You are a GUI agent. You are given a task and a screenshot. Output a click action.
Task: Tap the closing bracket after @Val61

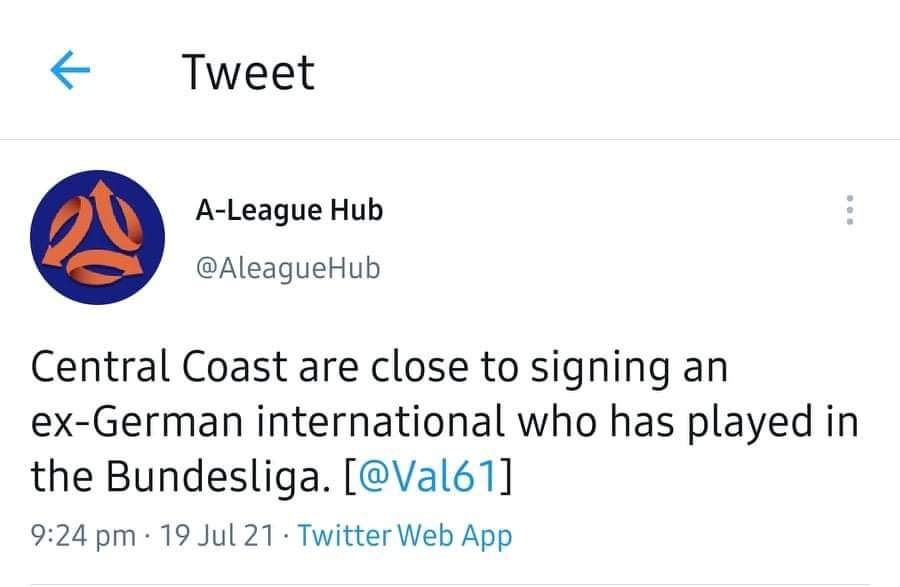pyautogui.click(x=506, y=476)
